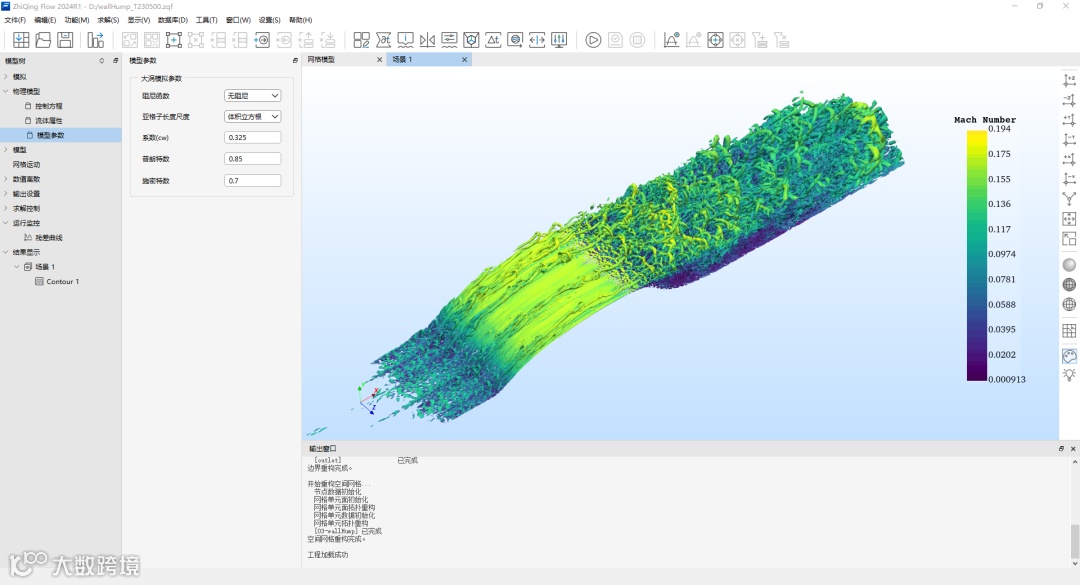Viewport: 1080px width, 585px height.
Task: Click the save project floppy disk icon
Action: [65, 40]
